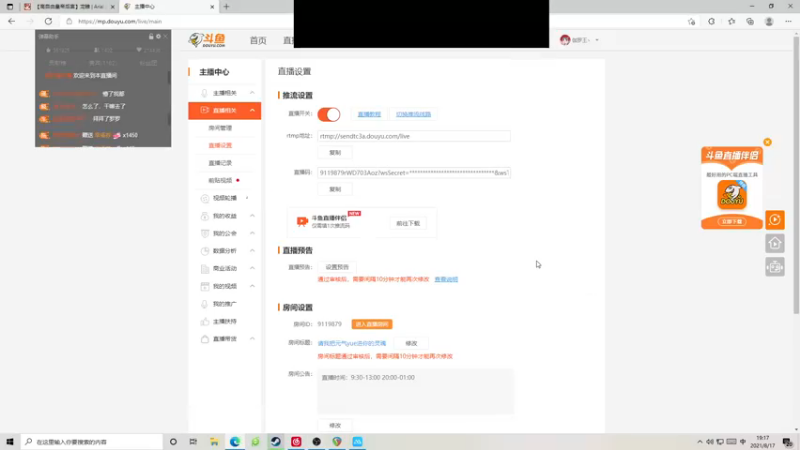Copy the stream code with its 复制 button
The width and height of the screenshot is (800, 450).
click(x=335, y=189)
